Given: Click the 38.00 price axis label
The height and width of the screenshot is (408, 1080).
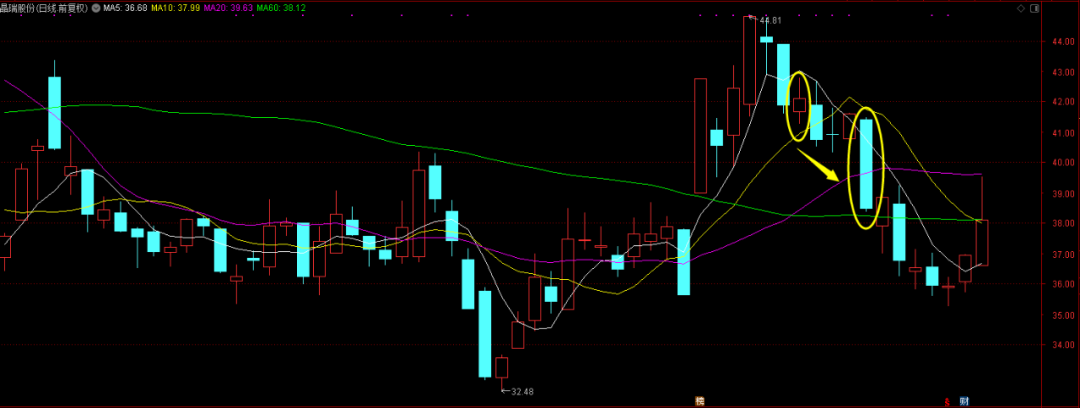Looking at the screenshot, I should point(1061,223).
